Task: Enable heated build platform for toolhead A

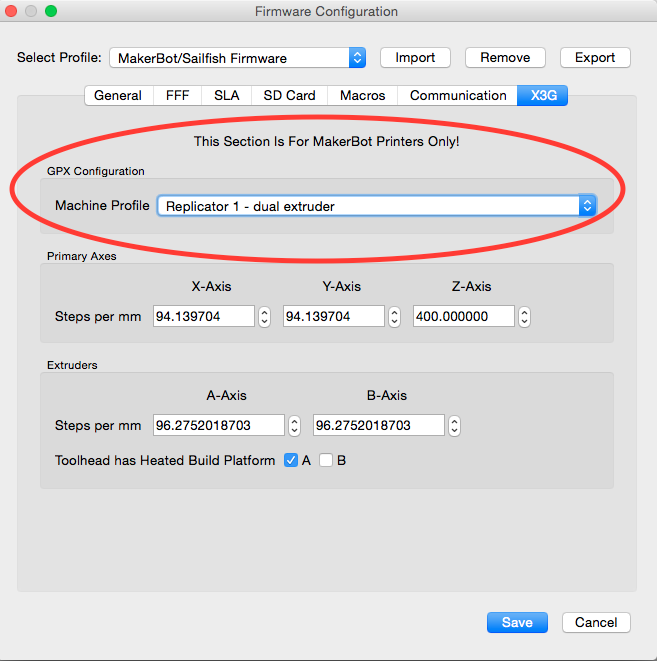Action: click(x=291, y=460)
